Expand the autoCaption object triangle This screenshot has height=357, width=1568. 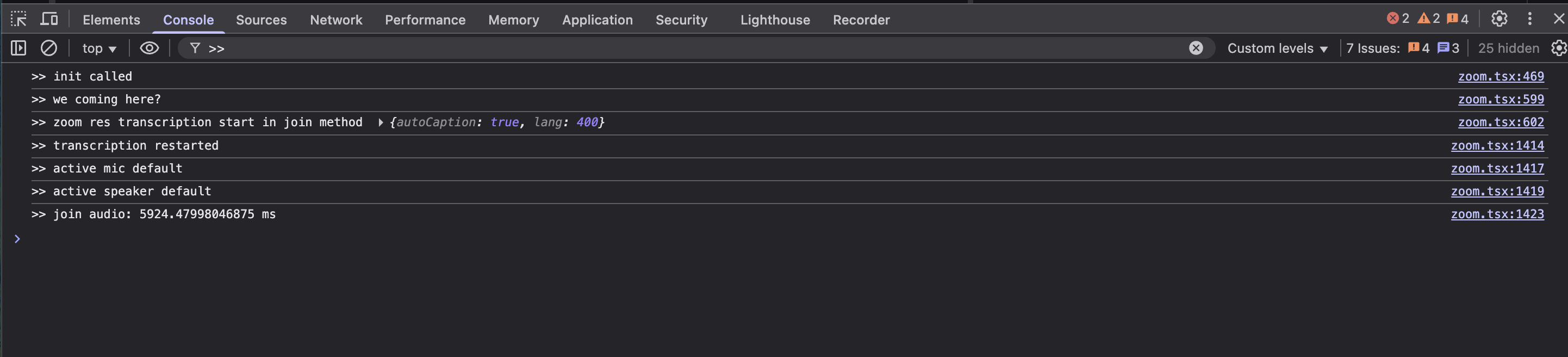(x=381, y=122)
